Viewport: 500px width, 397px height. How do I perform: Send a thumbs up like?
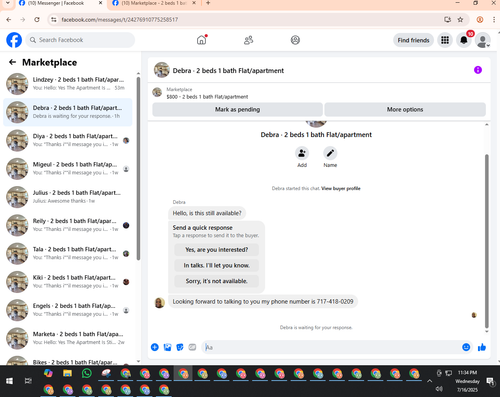482,347
